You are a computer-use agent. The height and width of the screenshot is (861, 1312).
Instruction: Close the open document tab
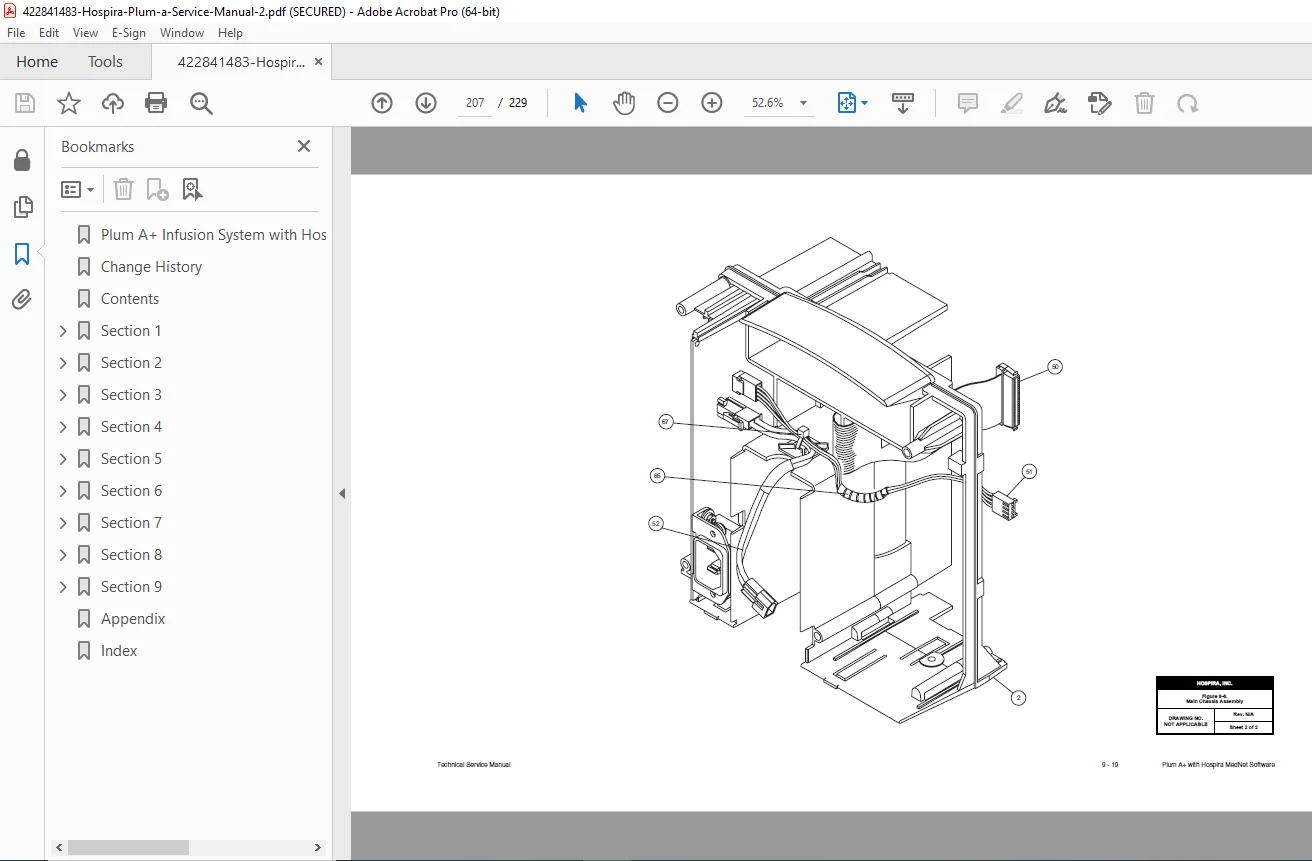(319, 62)
